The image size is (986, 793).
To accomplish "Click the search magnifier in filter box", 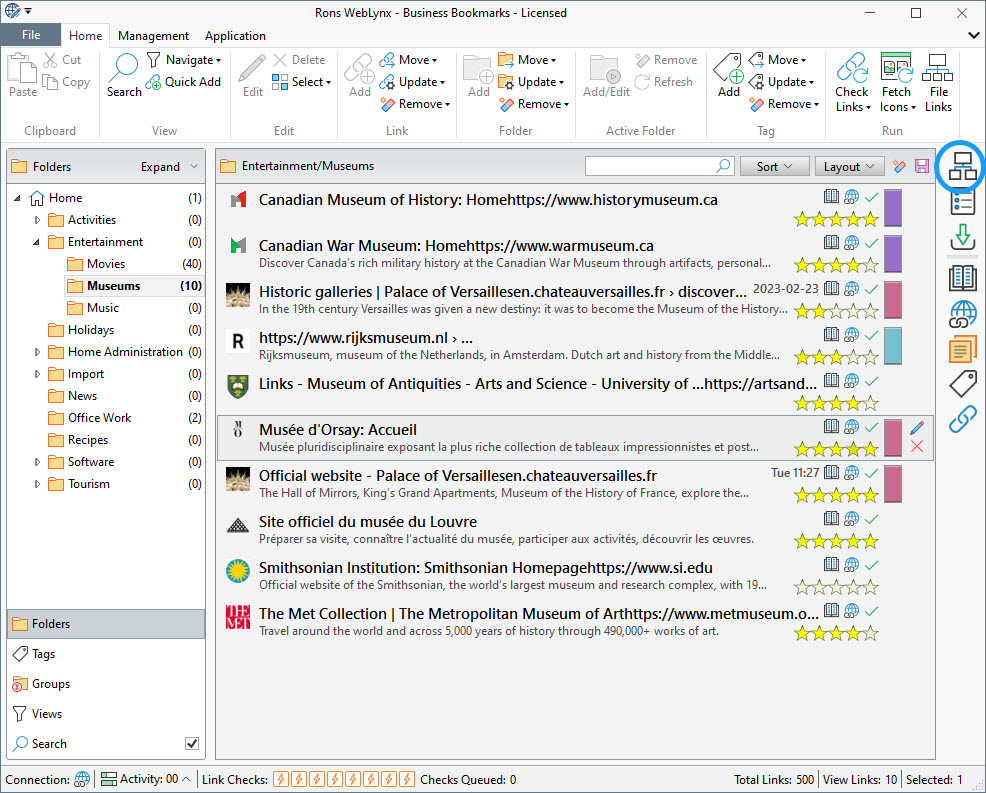I will (x=724, y=166).
